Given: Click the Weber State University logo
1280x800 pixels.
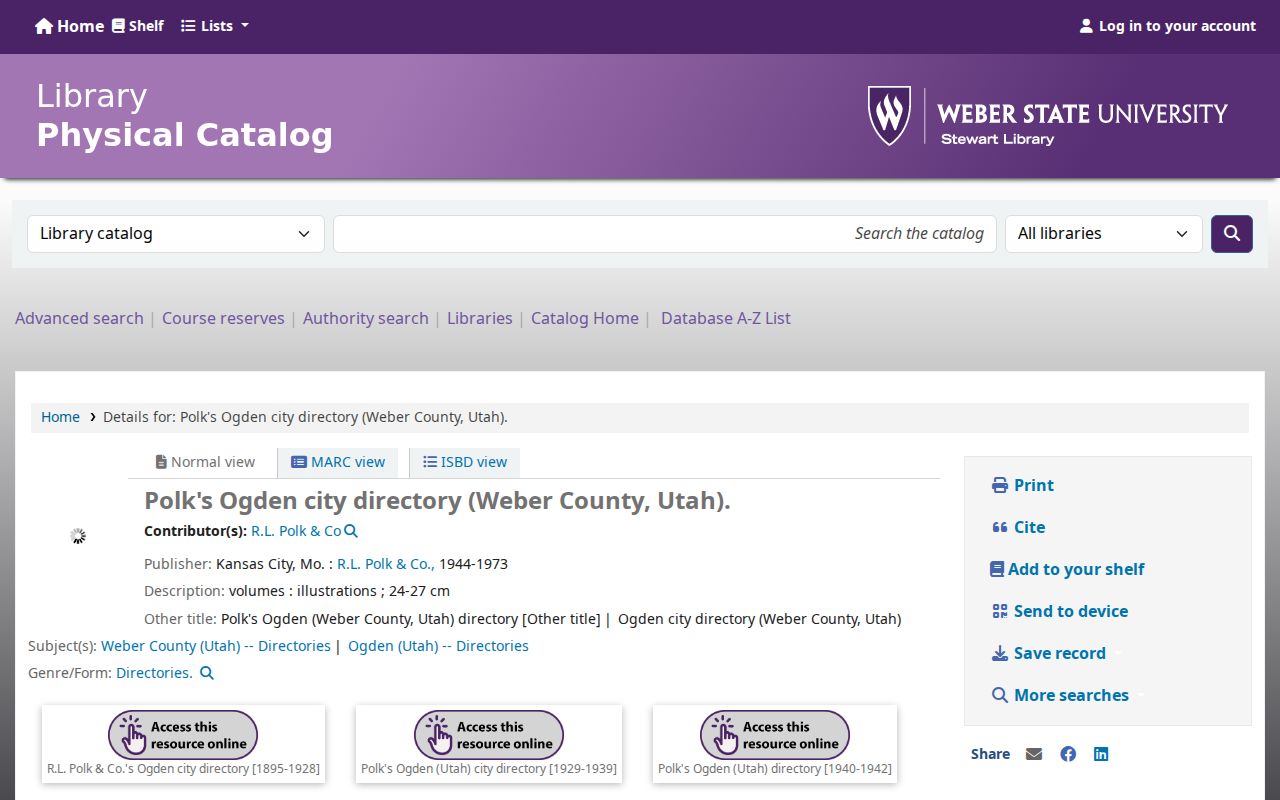Looking at the screenshot, I should (1047, 116).
